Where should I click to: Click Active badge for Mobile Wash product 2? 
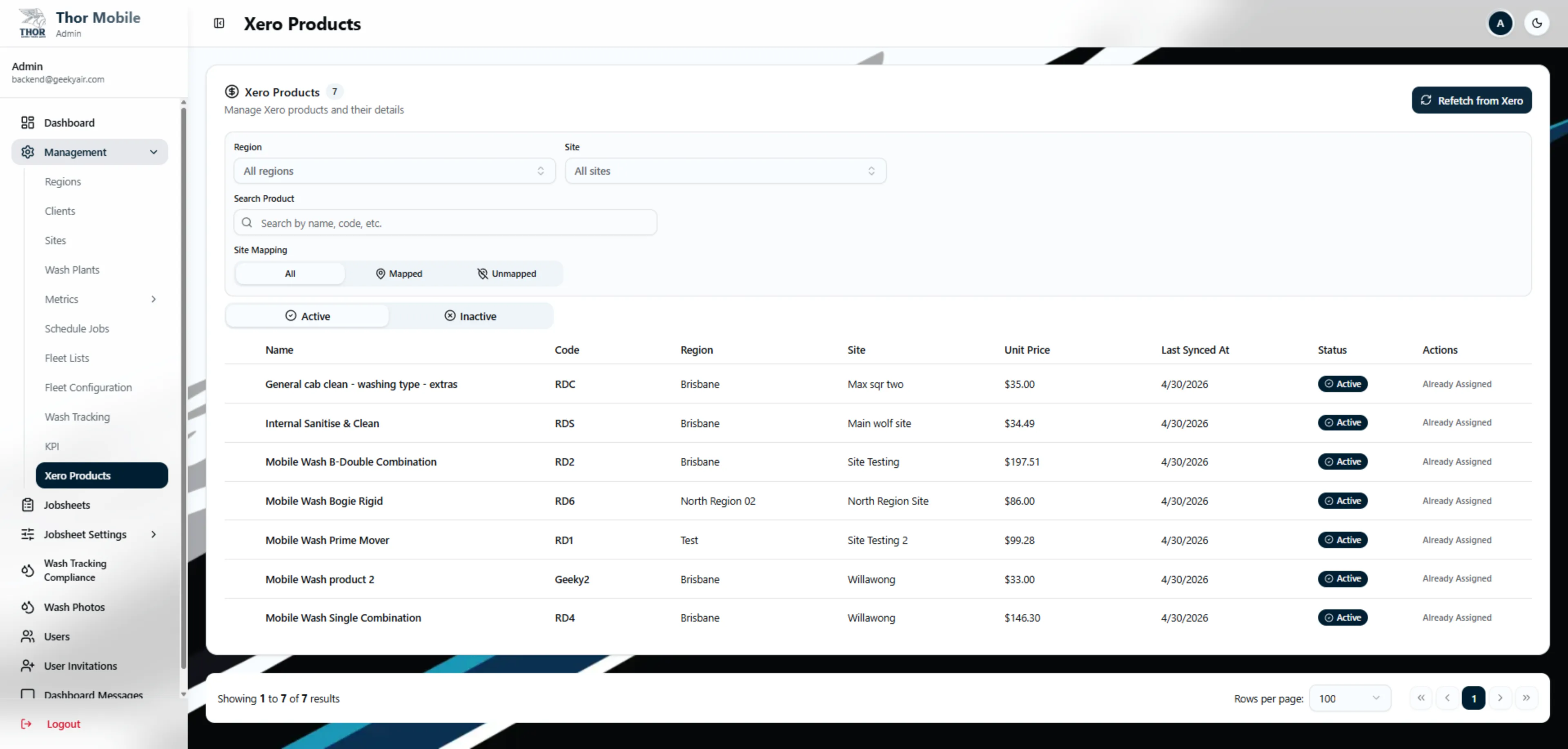click(1342, 579)
